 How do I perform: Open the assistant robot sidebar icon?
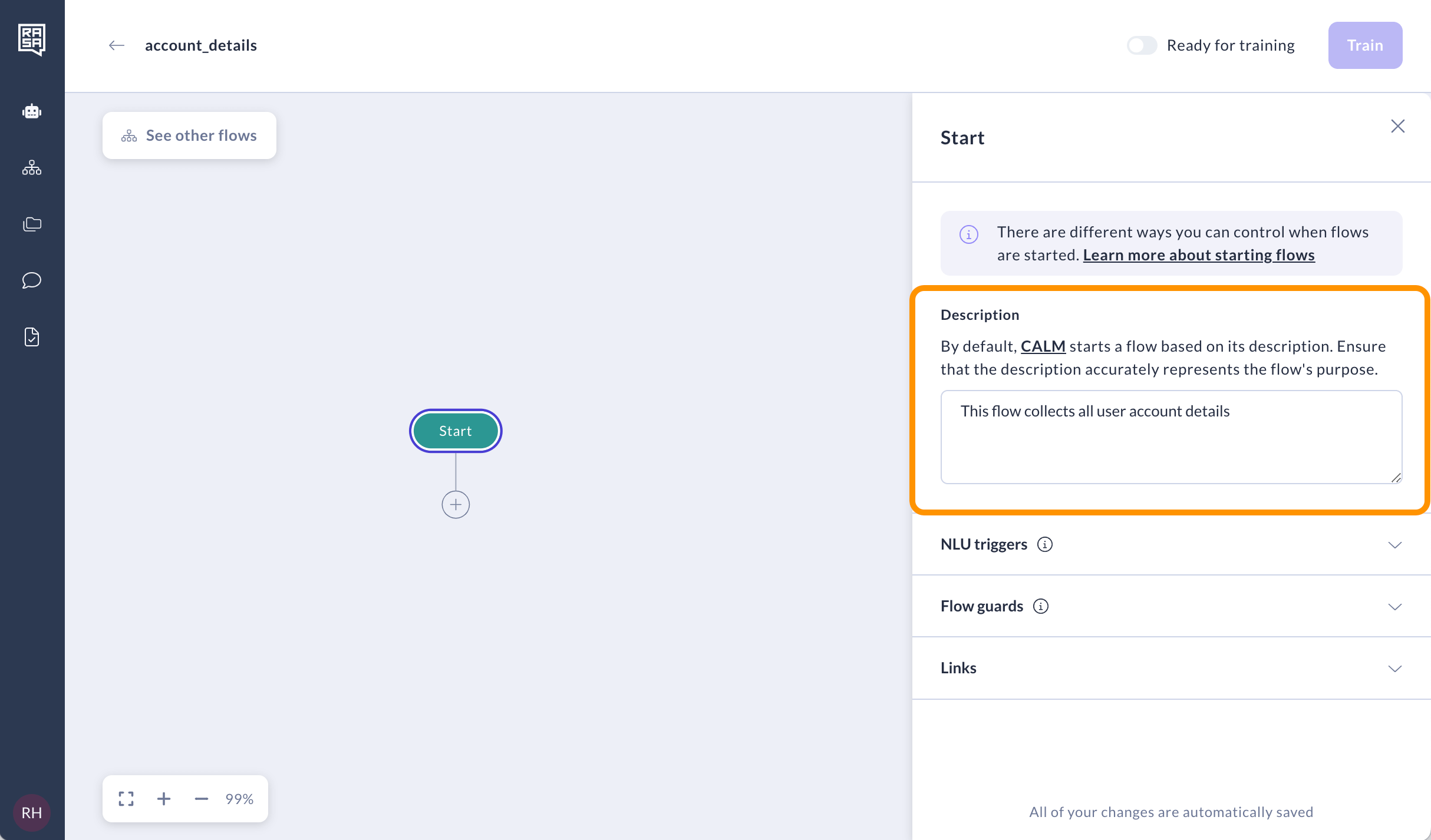32,111
